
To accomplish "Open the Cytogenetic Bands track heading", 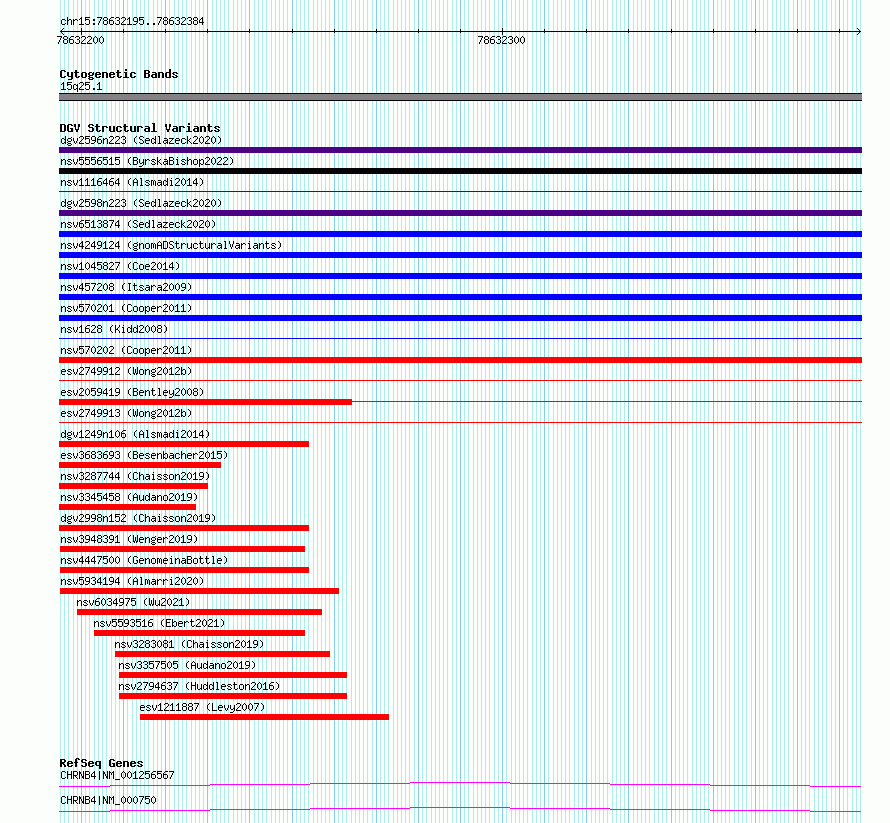I will point(119,74).
